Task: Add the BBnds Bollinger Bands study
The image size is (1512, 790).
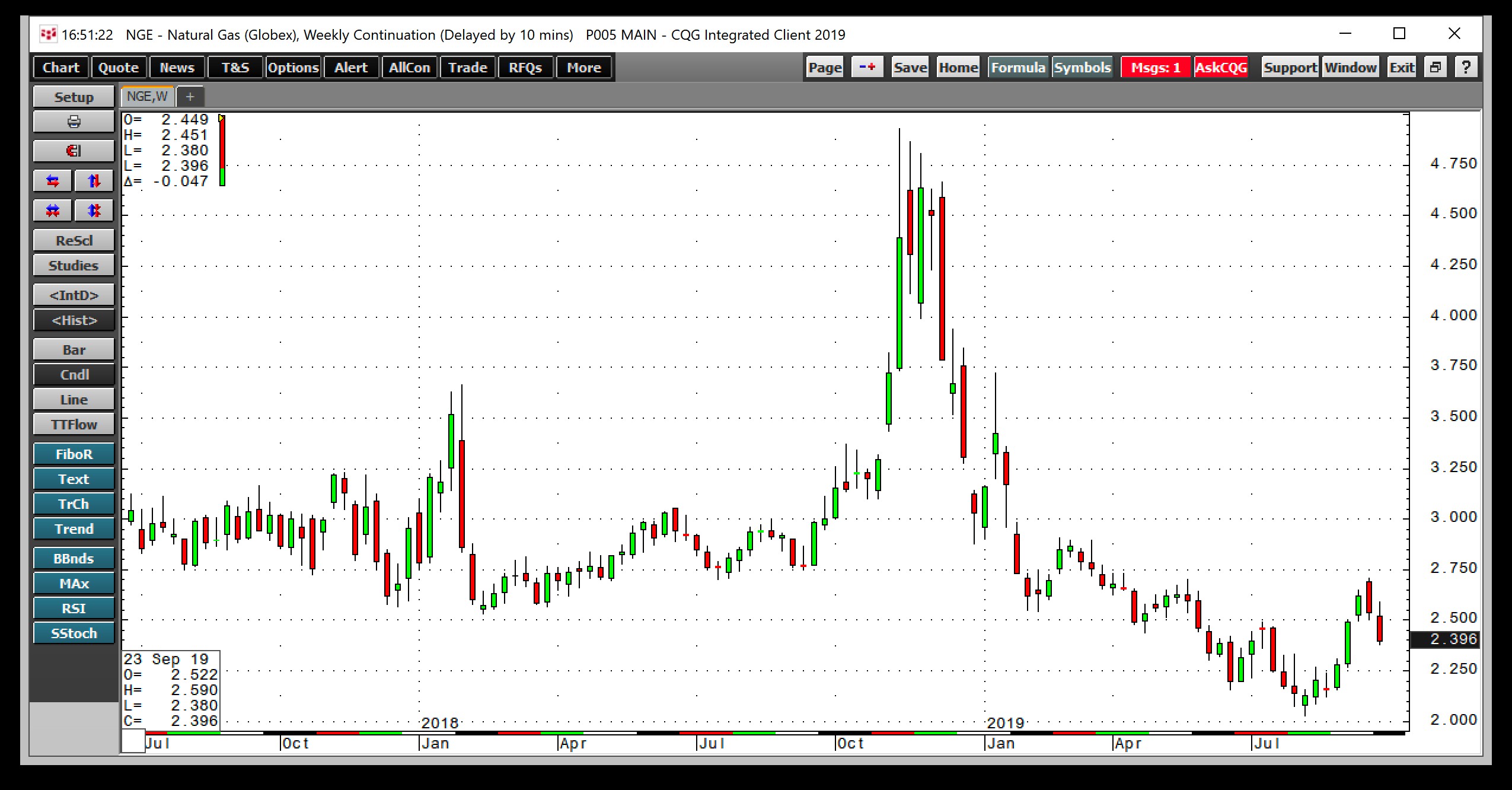Action: [74, 558]
